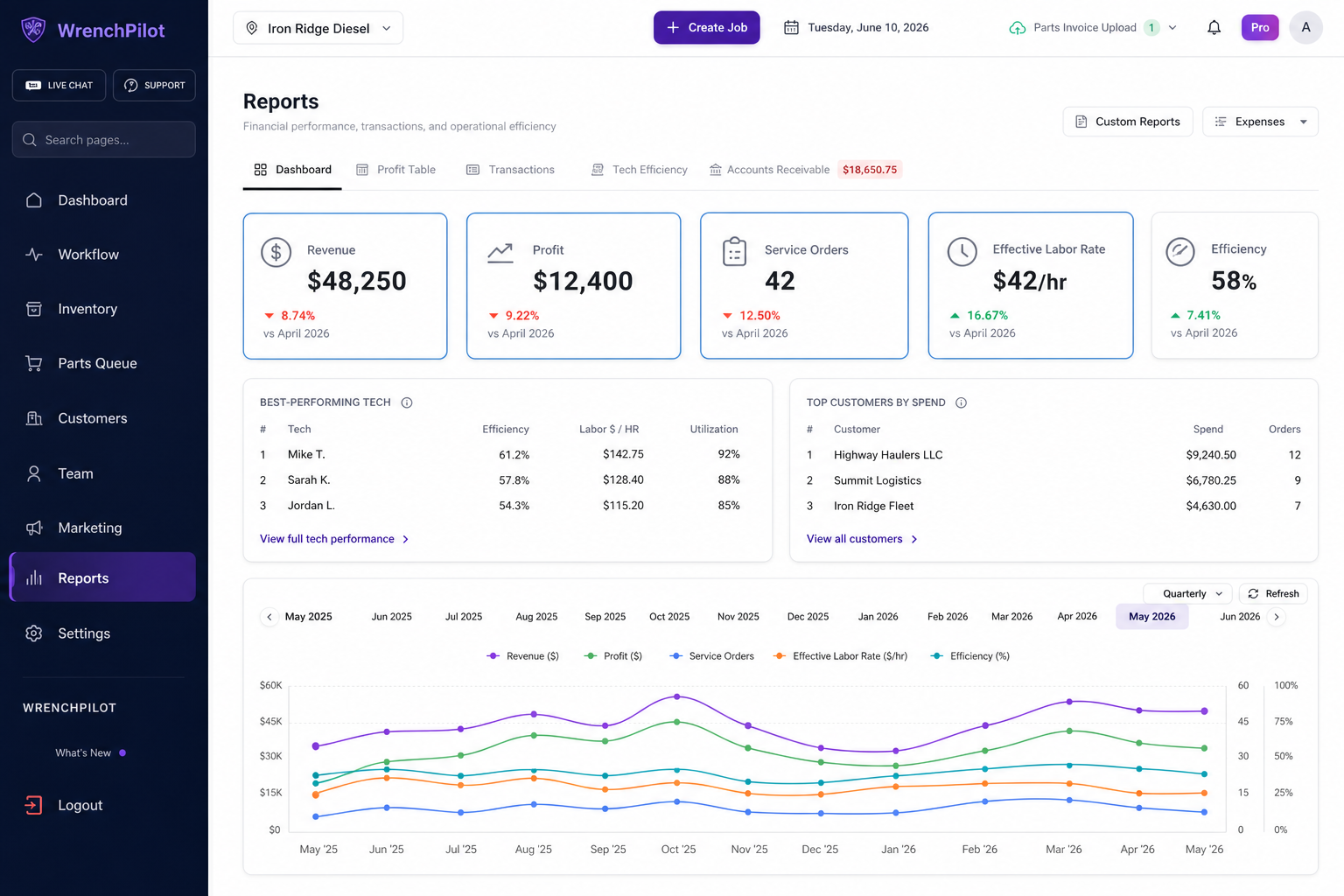
Task: Click View all customers link
Action: (x=862, y=539)
